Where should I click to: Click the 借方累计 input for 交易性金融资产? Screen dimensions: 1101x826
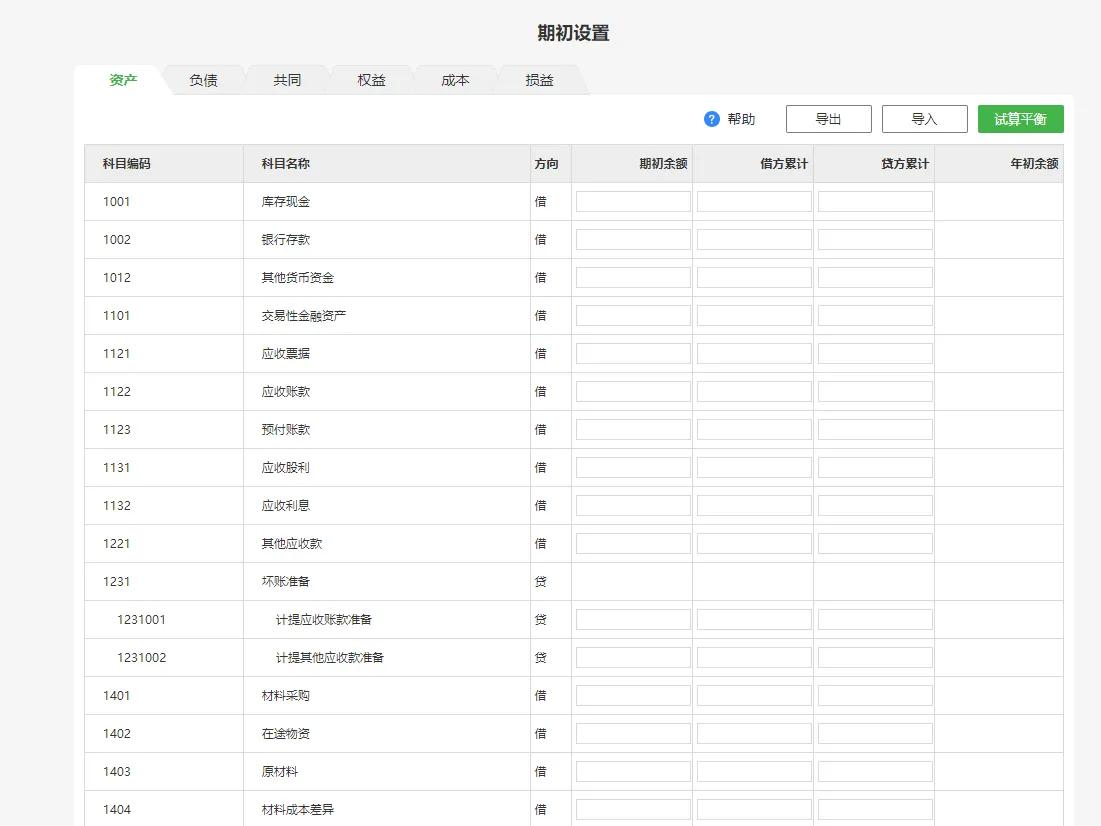point(754,314)
